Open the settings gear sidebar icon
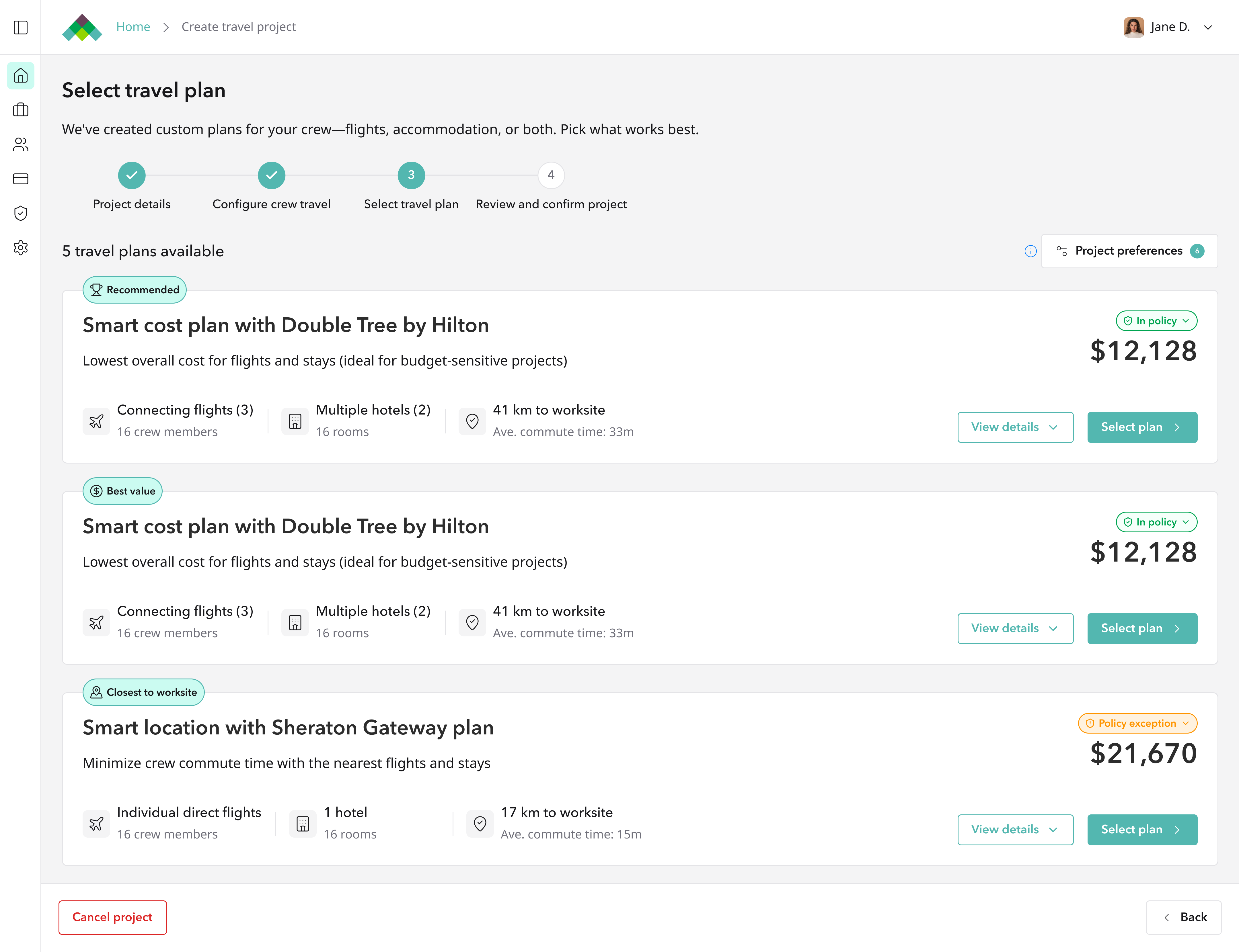 pyautogui.click(x=20, y=248)
